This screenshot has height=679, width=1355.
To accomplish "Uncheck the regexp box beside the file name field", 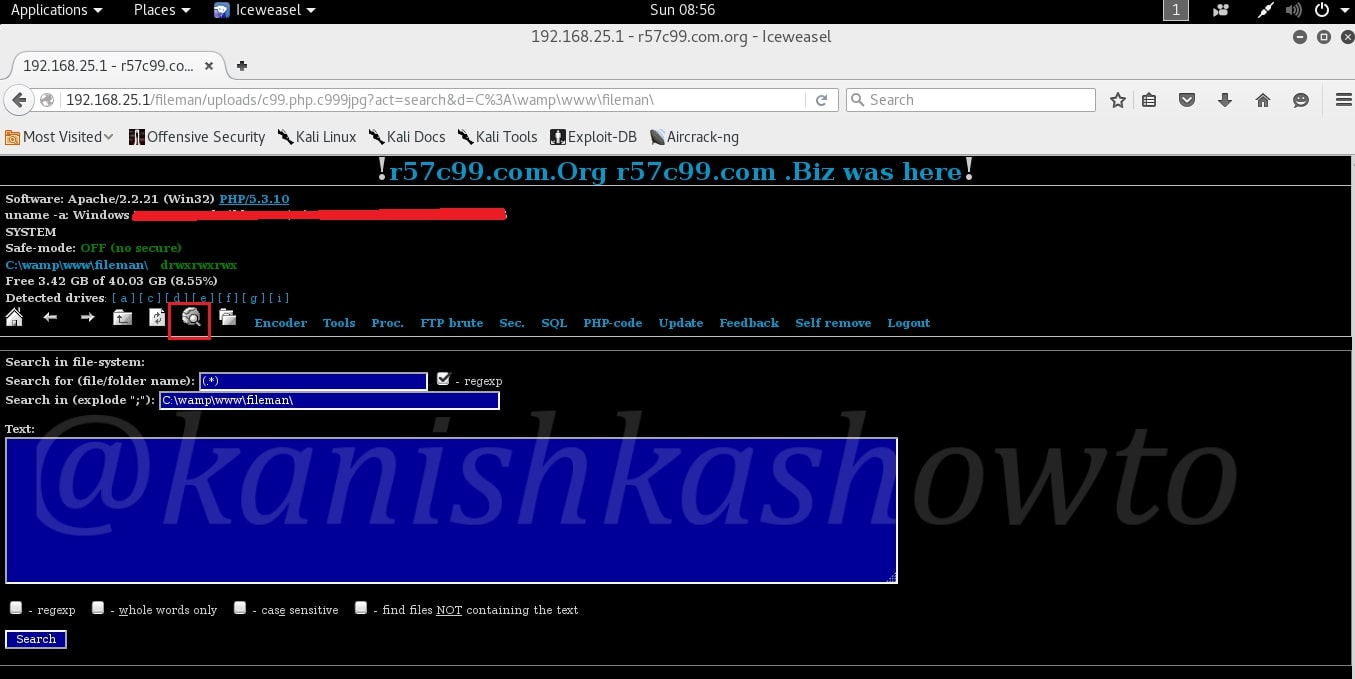I will pos(444,379).
